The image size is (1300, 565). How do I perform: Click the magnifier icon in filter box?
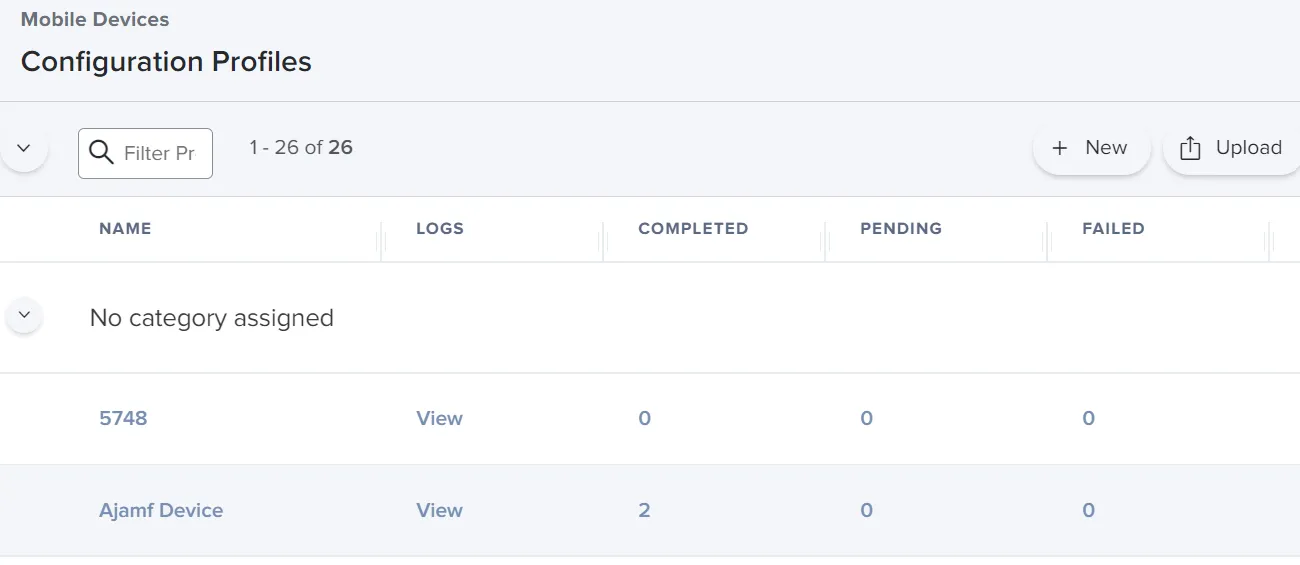point(101,153)
